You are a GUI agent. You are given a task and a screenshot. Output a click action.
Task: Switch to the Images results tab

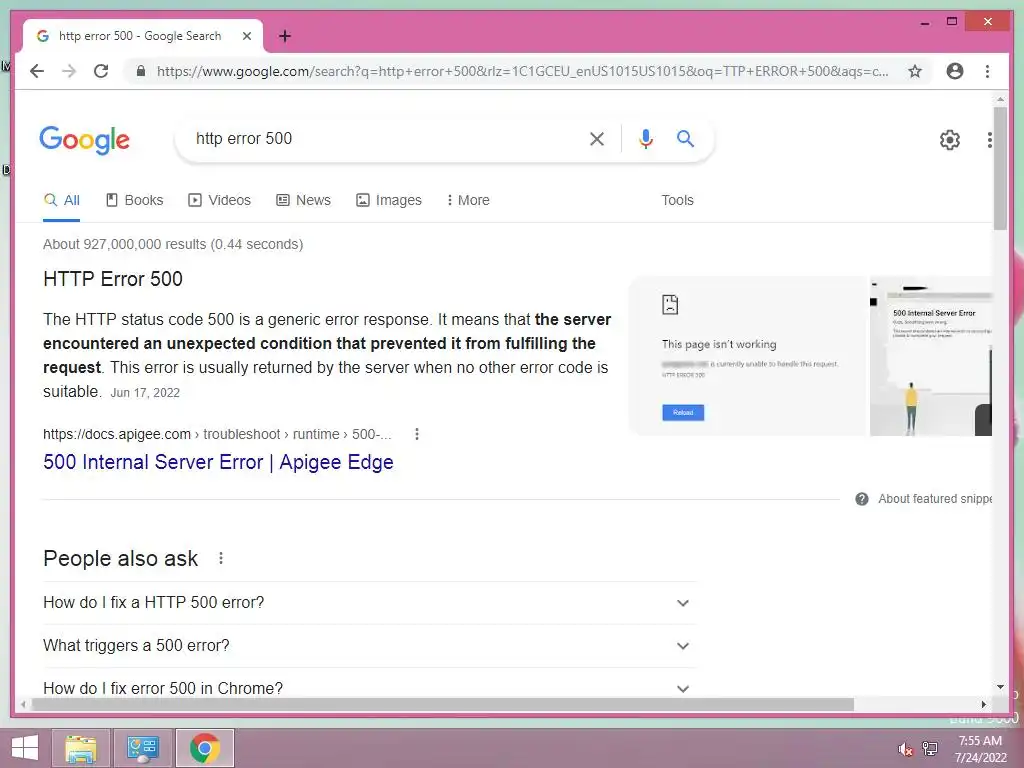[389, 200]
